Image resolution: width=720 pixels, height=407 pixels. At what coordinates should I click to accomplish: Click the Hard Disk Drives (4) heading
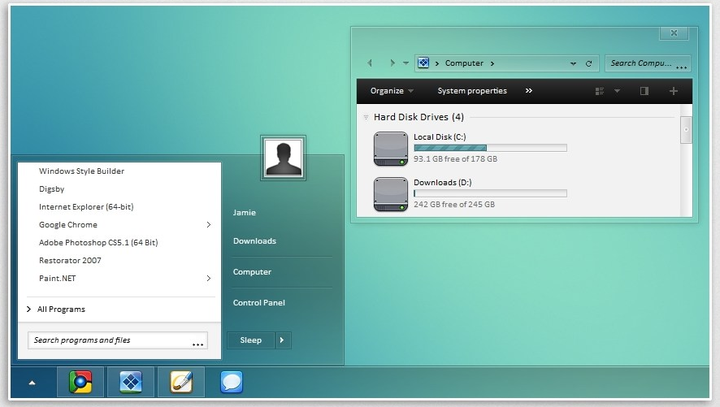[419, 117]
